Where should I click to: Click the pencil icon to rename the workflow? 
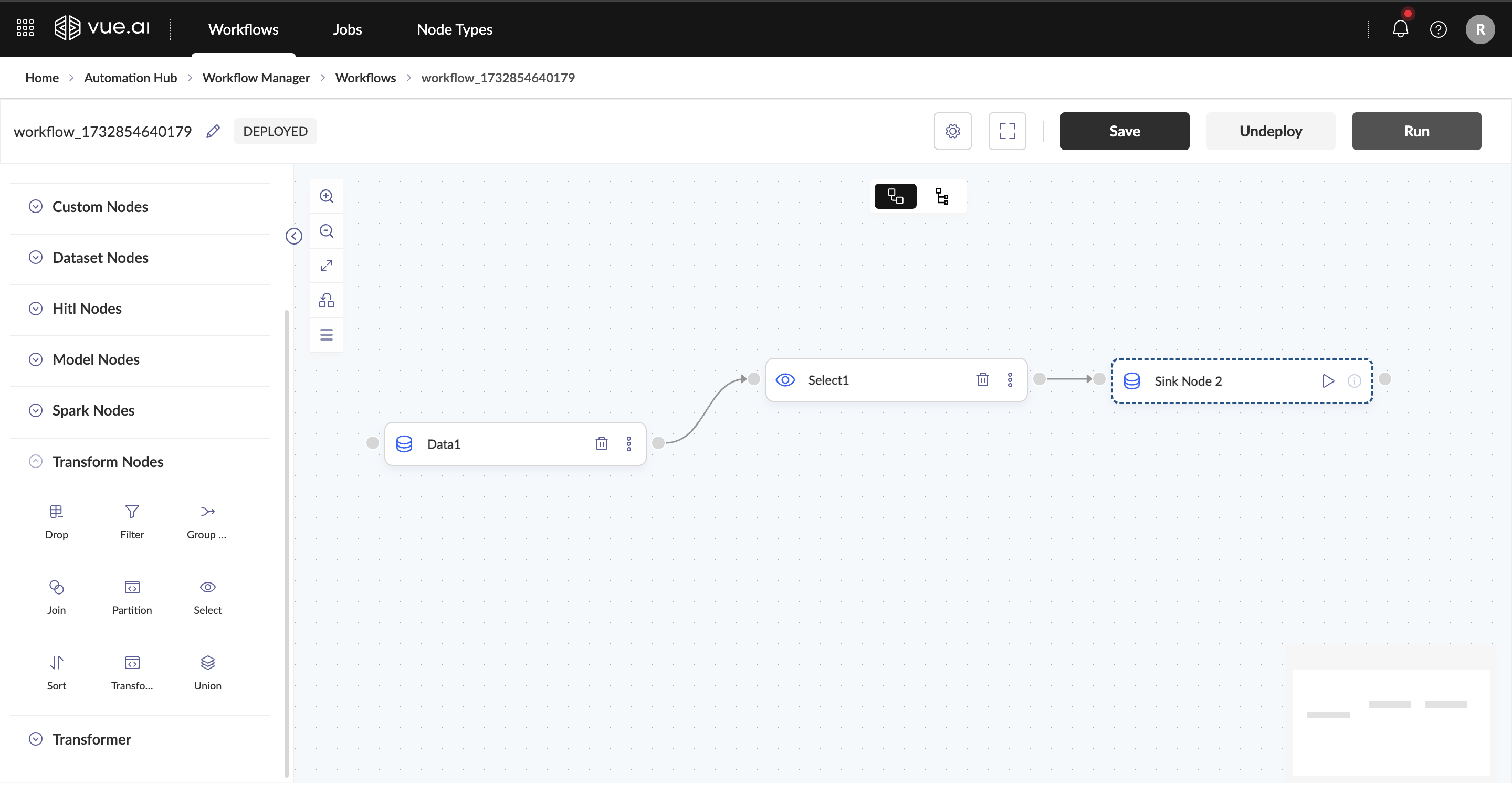point(213,131)
